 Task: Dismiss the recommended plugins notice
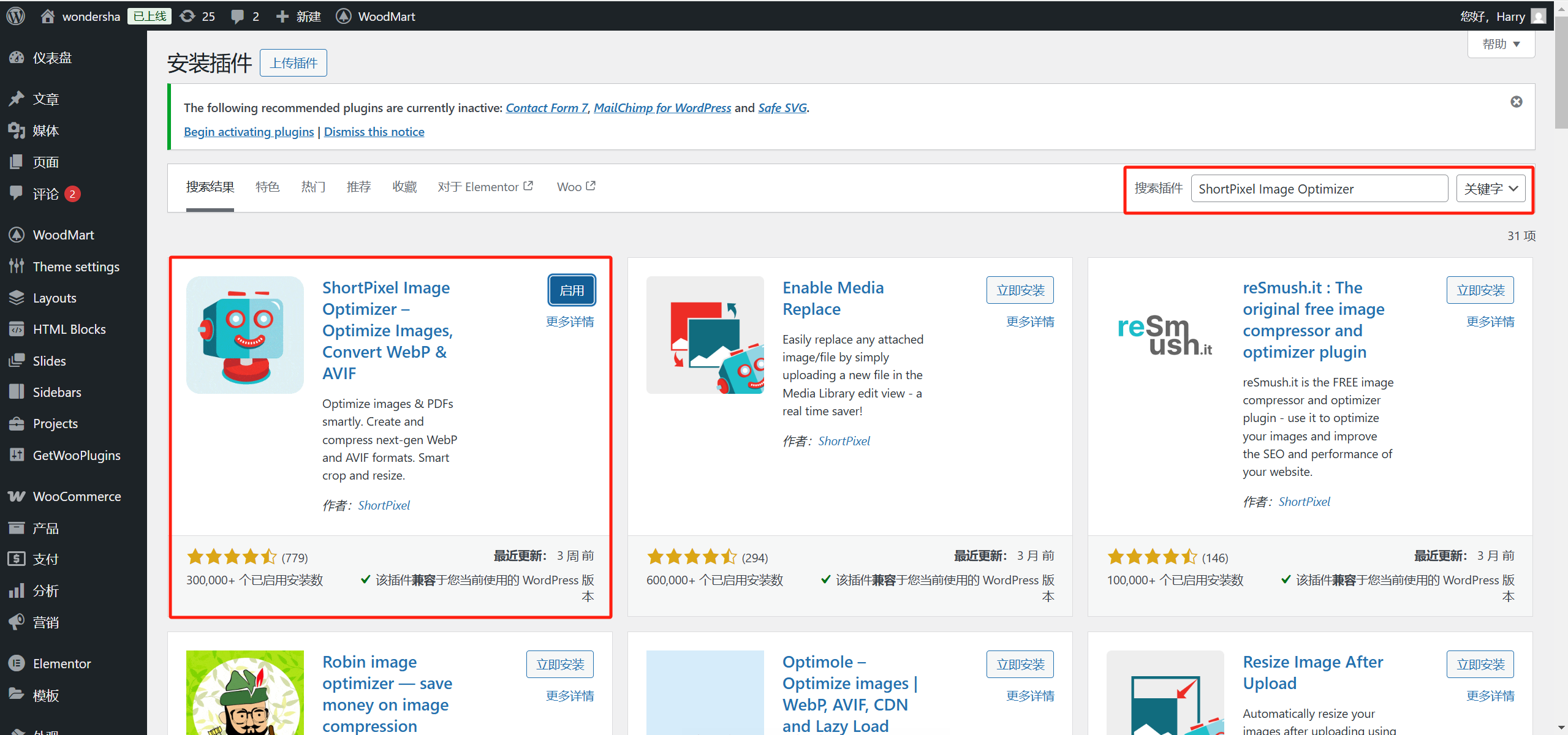[x=1517, y=102]
